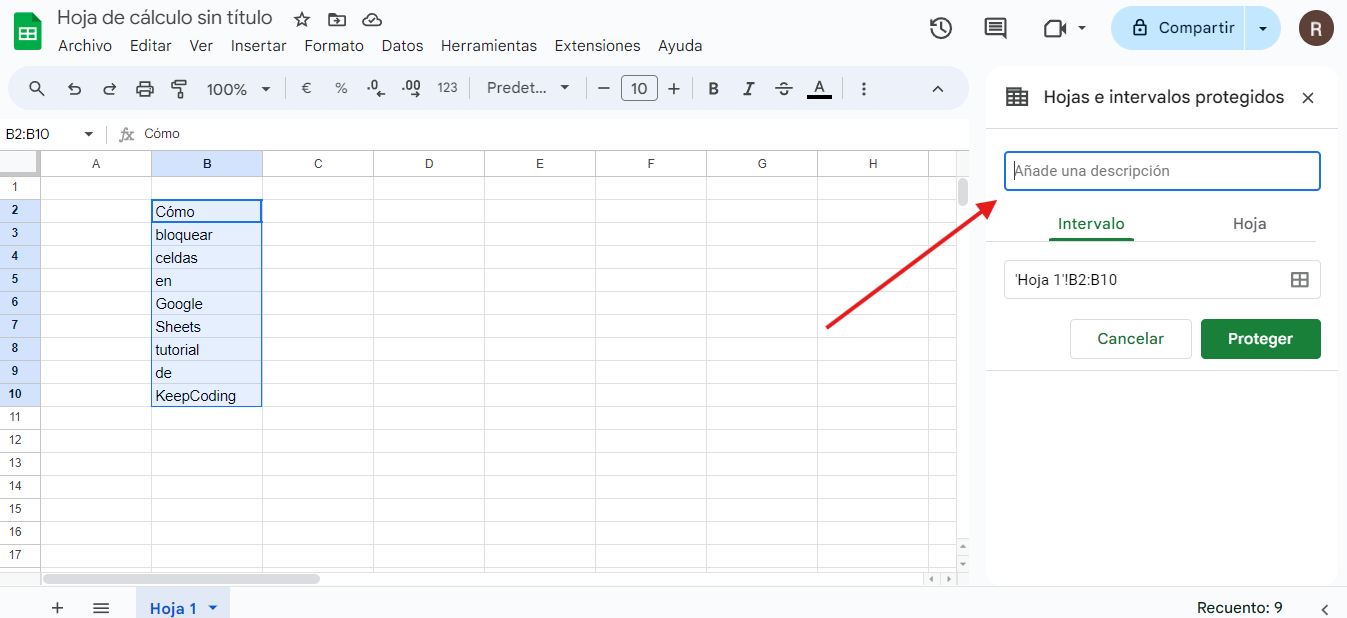Toggle strikethrough formatting
The width and height of the screenshot is (1347, 618).
click(784, 88)
